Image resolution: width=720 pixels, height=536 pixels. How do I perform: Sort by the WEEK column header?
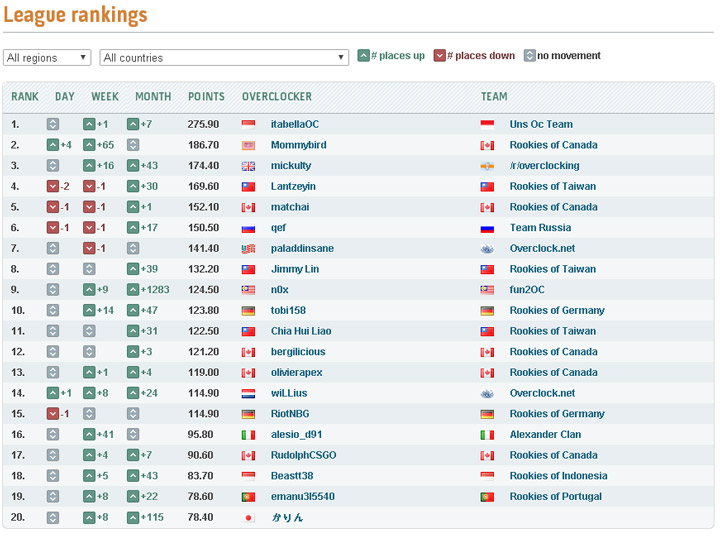[x=105, y=97]
